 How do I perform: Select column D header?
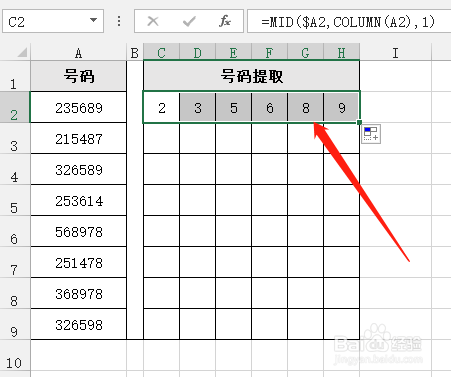tap(197, 52)
